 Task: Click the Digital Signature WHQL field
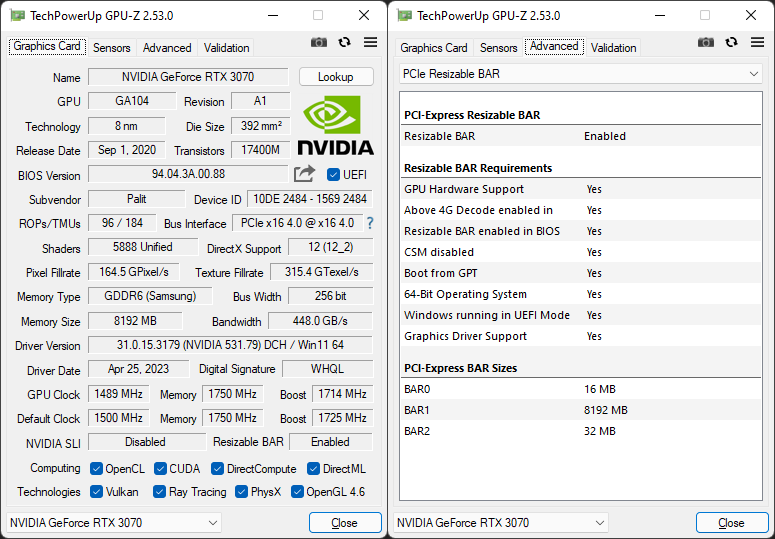[328, 369]
